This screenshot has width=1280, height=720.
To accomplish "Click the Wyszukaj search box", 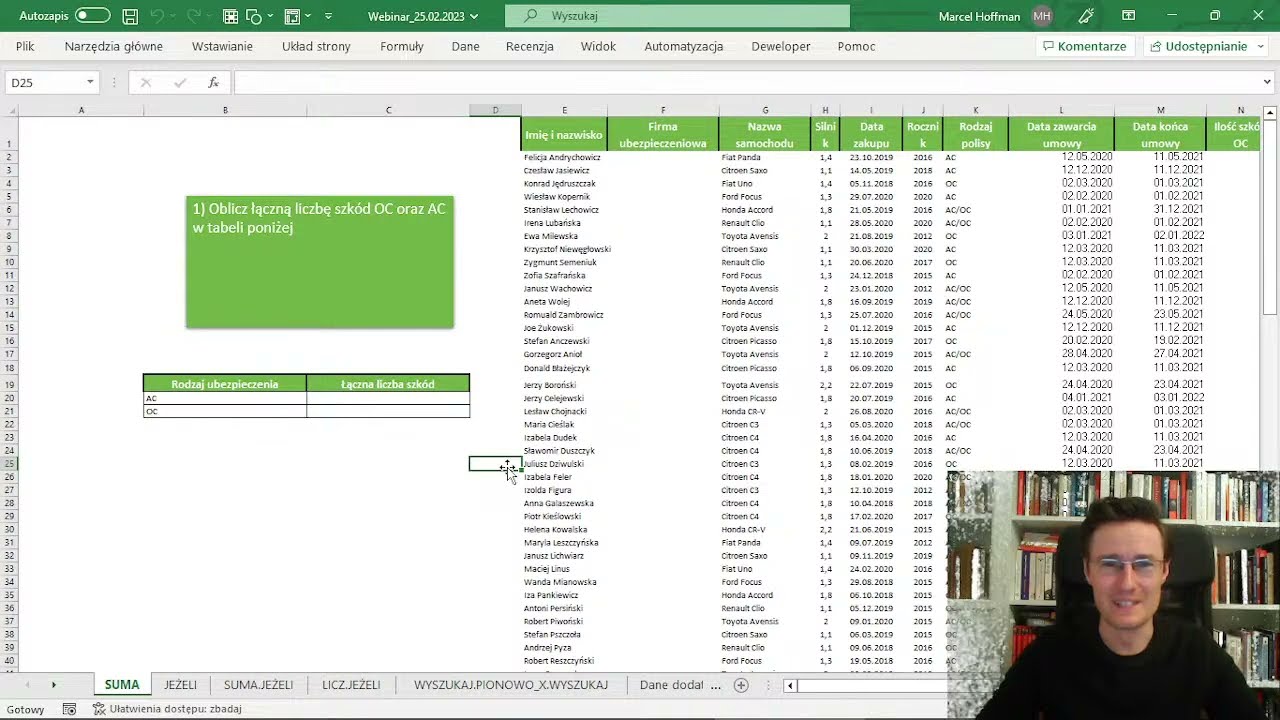I will (x=678, y=16).
